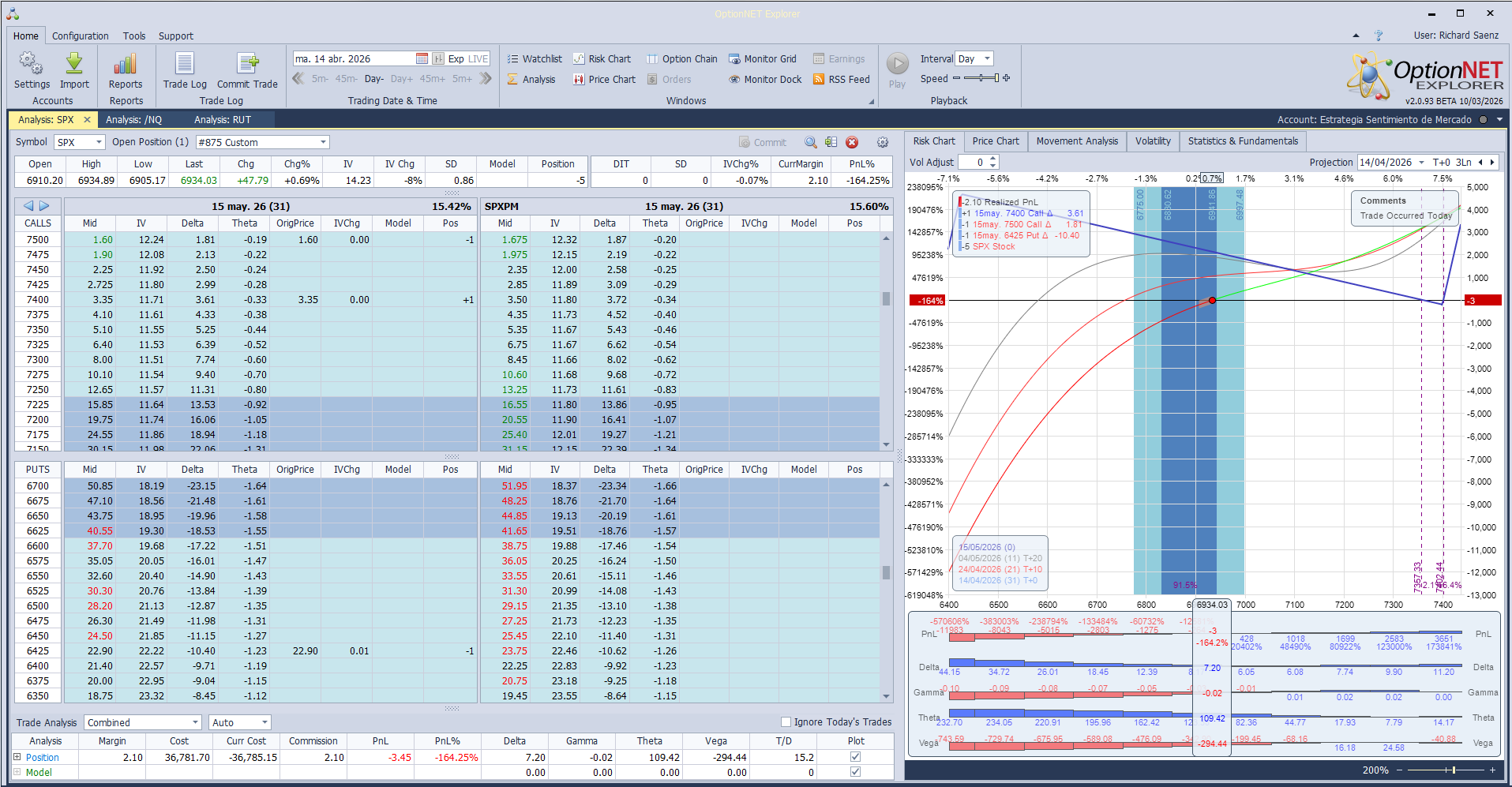Screen dimensions: 1512x787
Task: Click the trading date input field
Action: [354, 59]
